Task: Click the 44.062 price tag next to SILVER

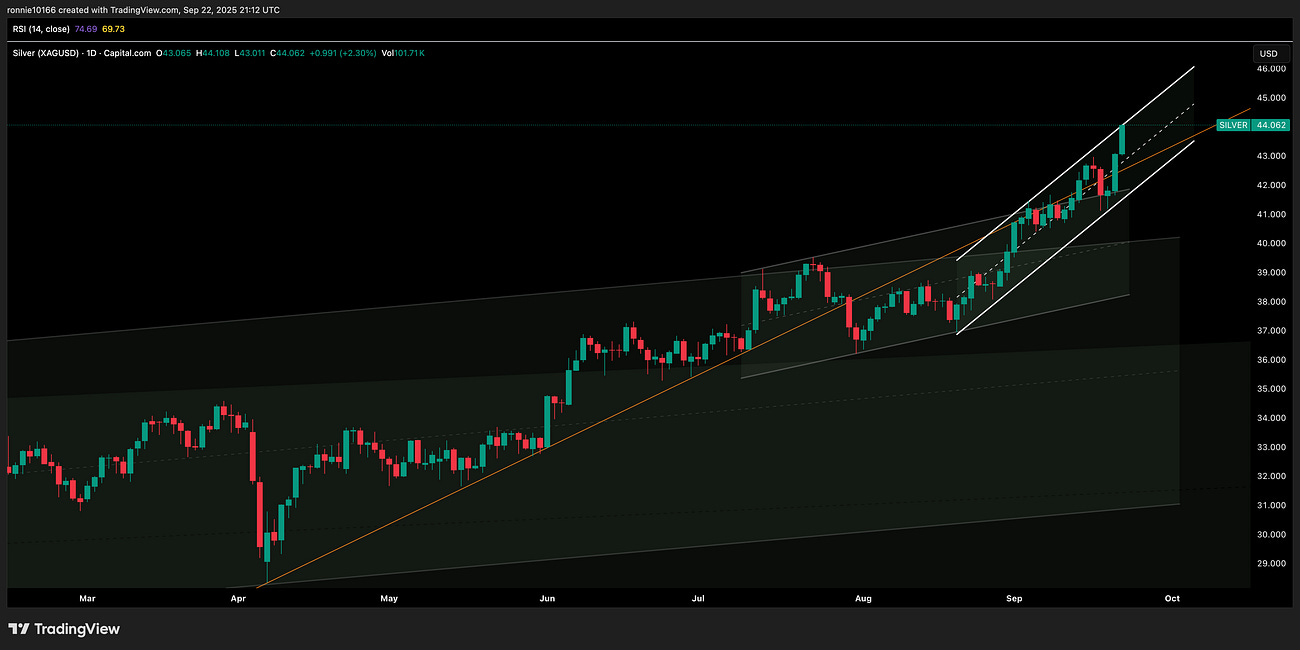Action: [1269, 125]
